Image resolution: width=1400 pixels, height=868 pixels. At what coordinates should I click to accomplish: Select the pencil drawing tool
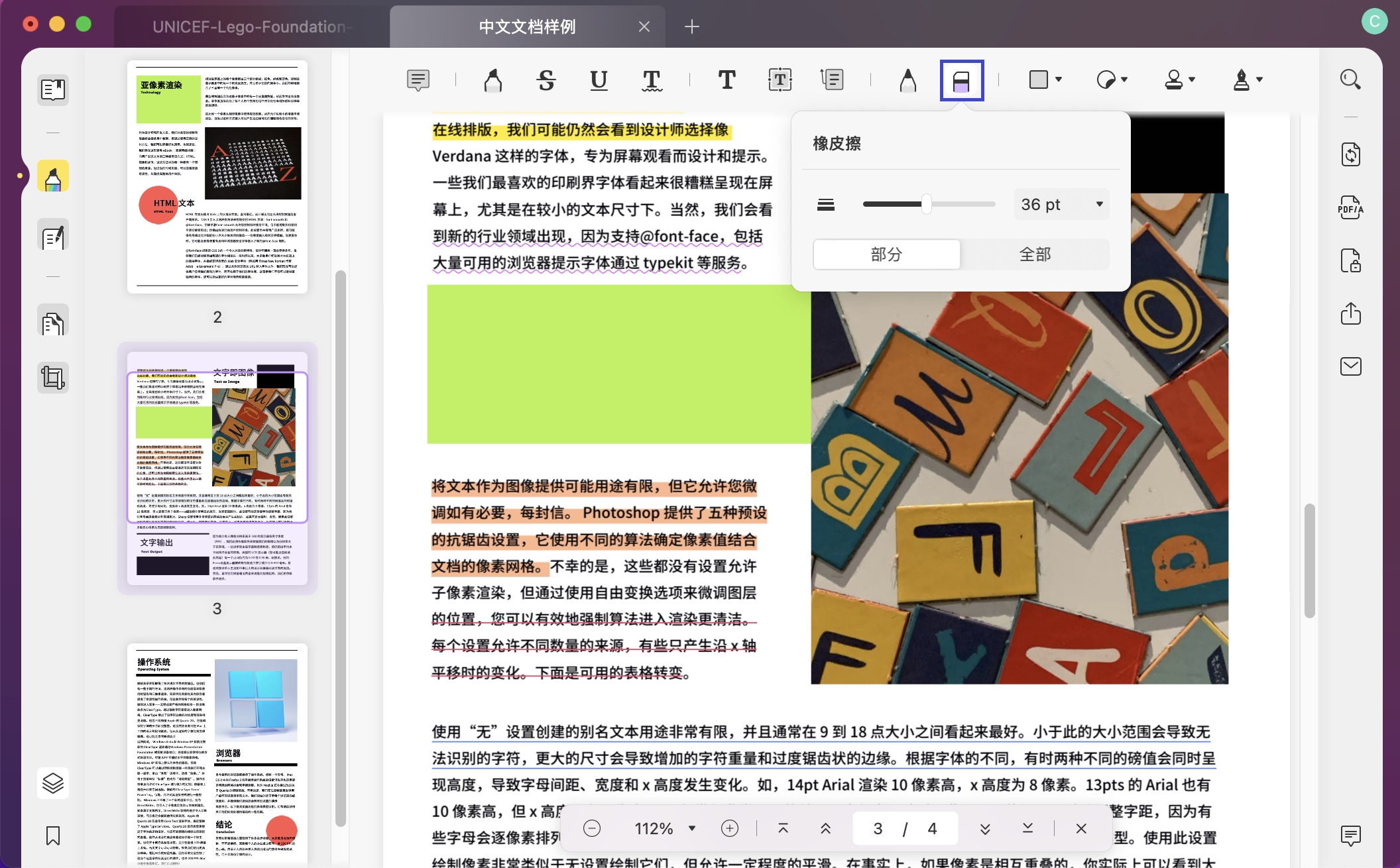tap(907, 80)
